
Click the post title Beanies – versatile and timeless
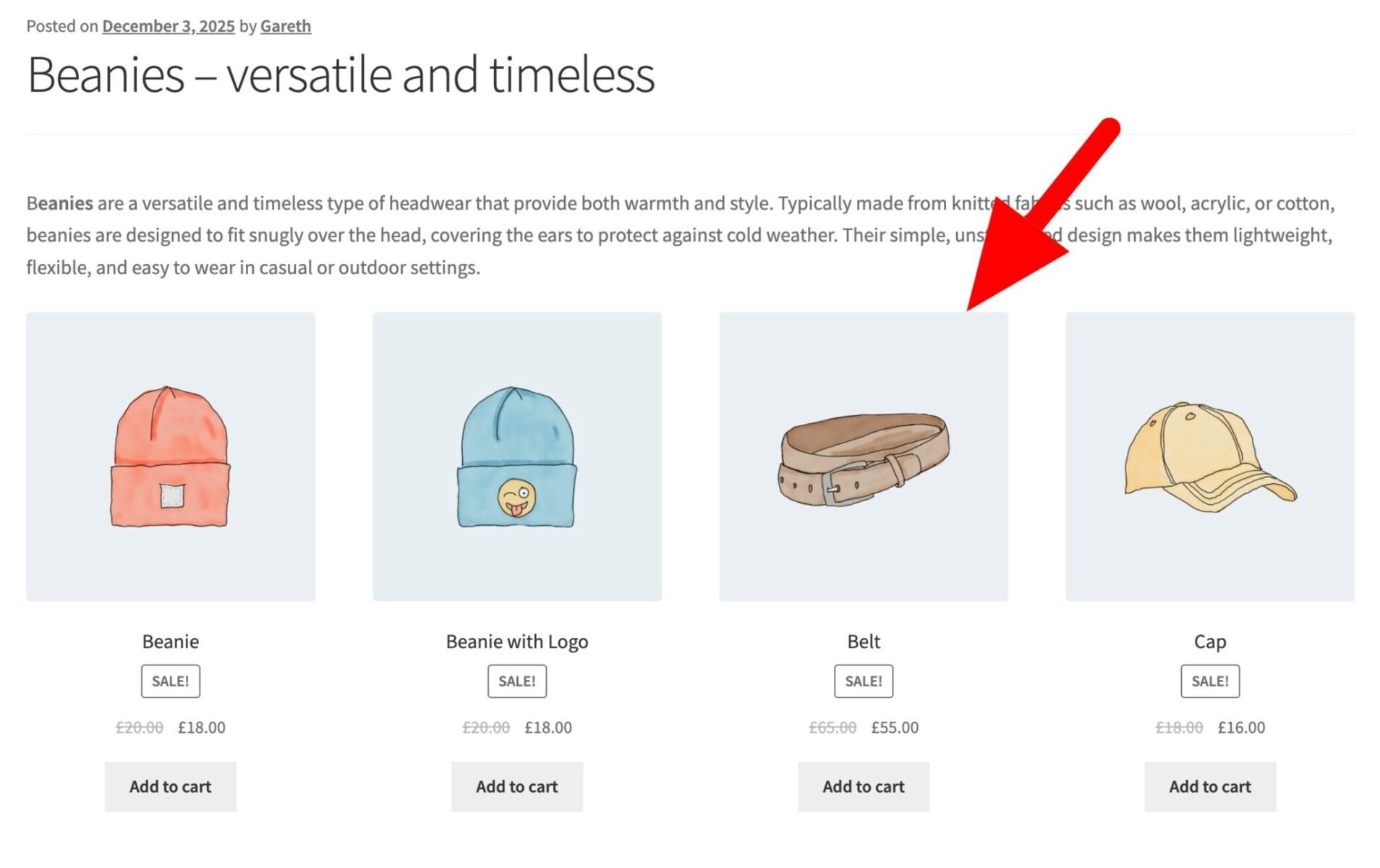(341, 75)
